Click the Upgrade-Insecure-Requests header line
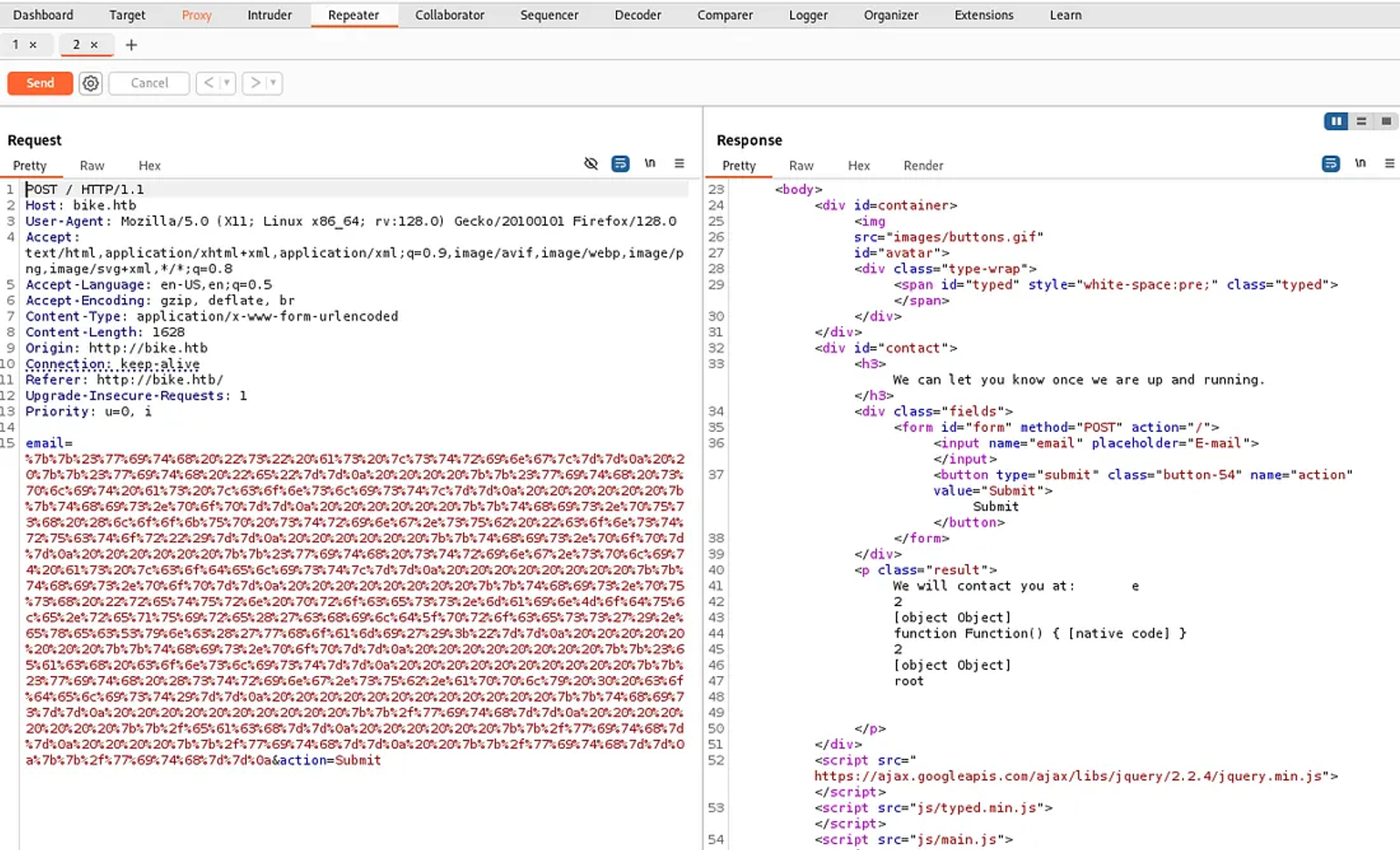Viewport: 1400px width, 850px height. click(x=136, y=396)
